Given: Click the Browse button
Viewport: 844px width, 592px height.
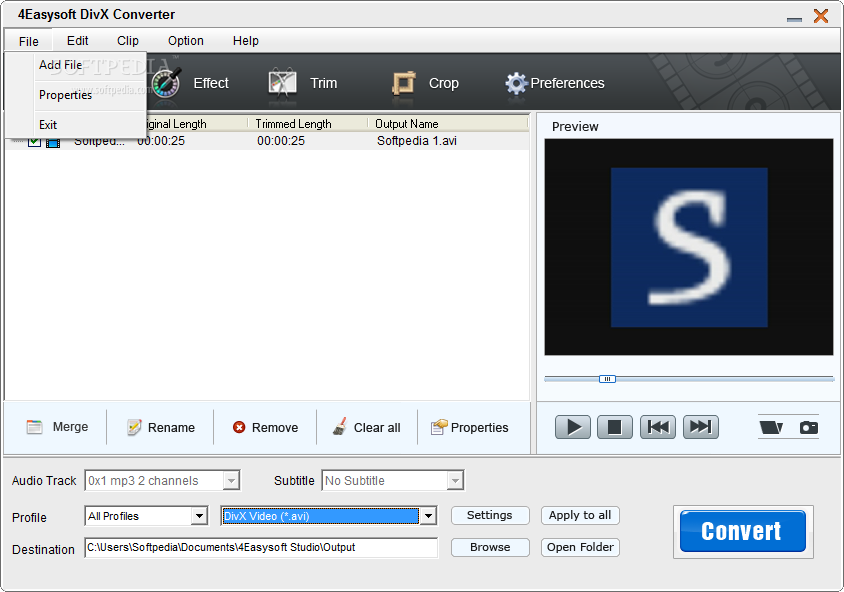Looking at the screenshot, I should [490, 547].
